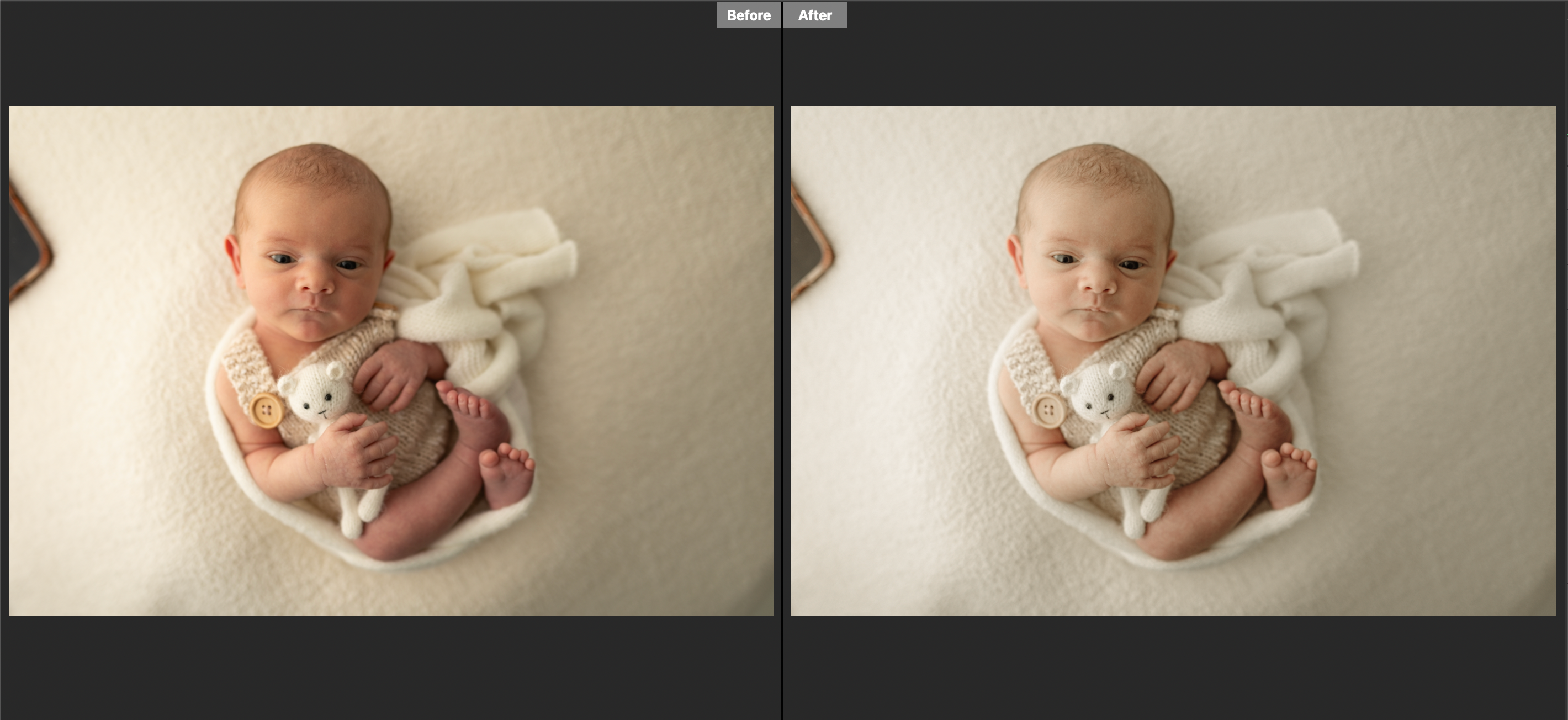Screen dimensions: 1568x720
Task: Click the wooden button in the Before image
Action: pos(267,411)
